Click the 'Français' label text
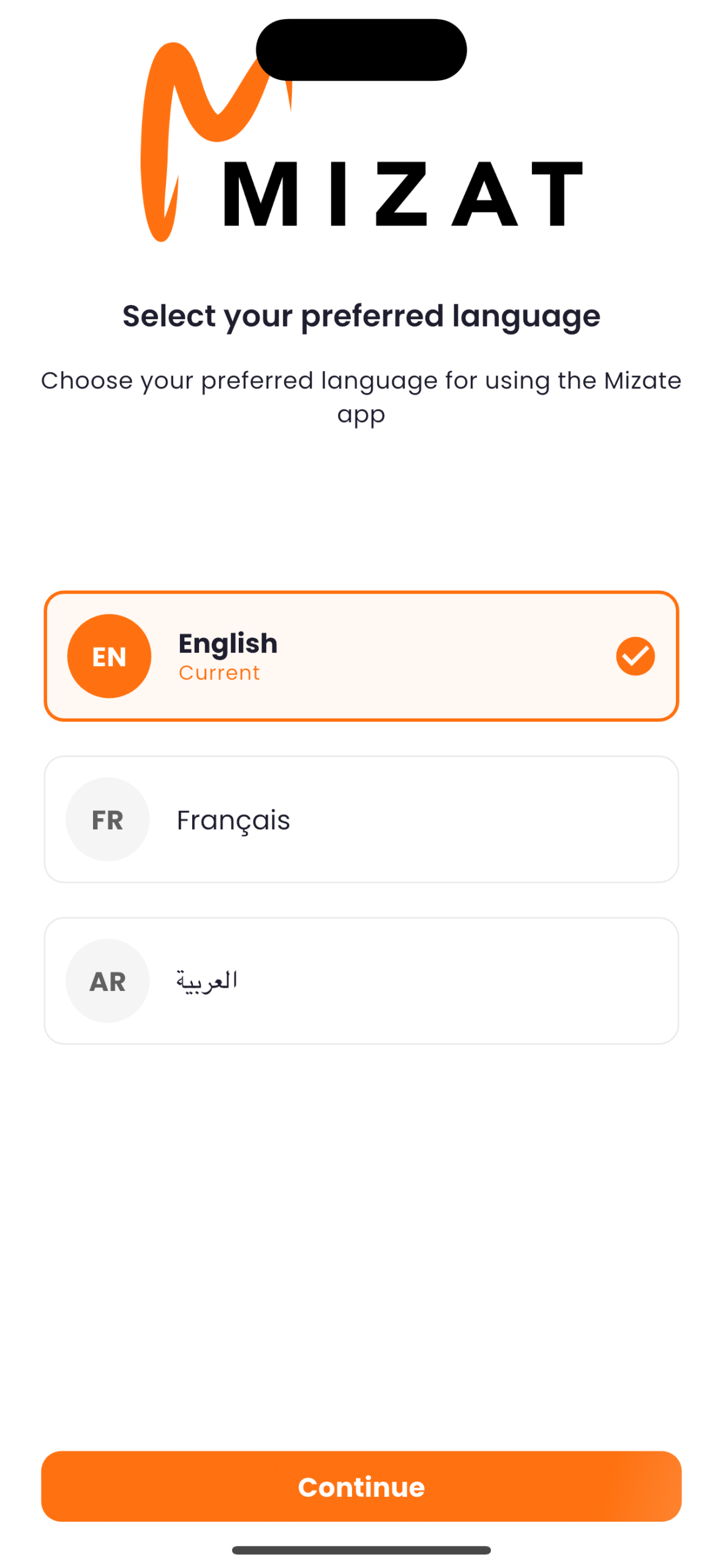Screen dimensions: 723x1568 (x=233, y=820)
